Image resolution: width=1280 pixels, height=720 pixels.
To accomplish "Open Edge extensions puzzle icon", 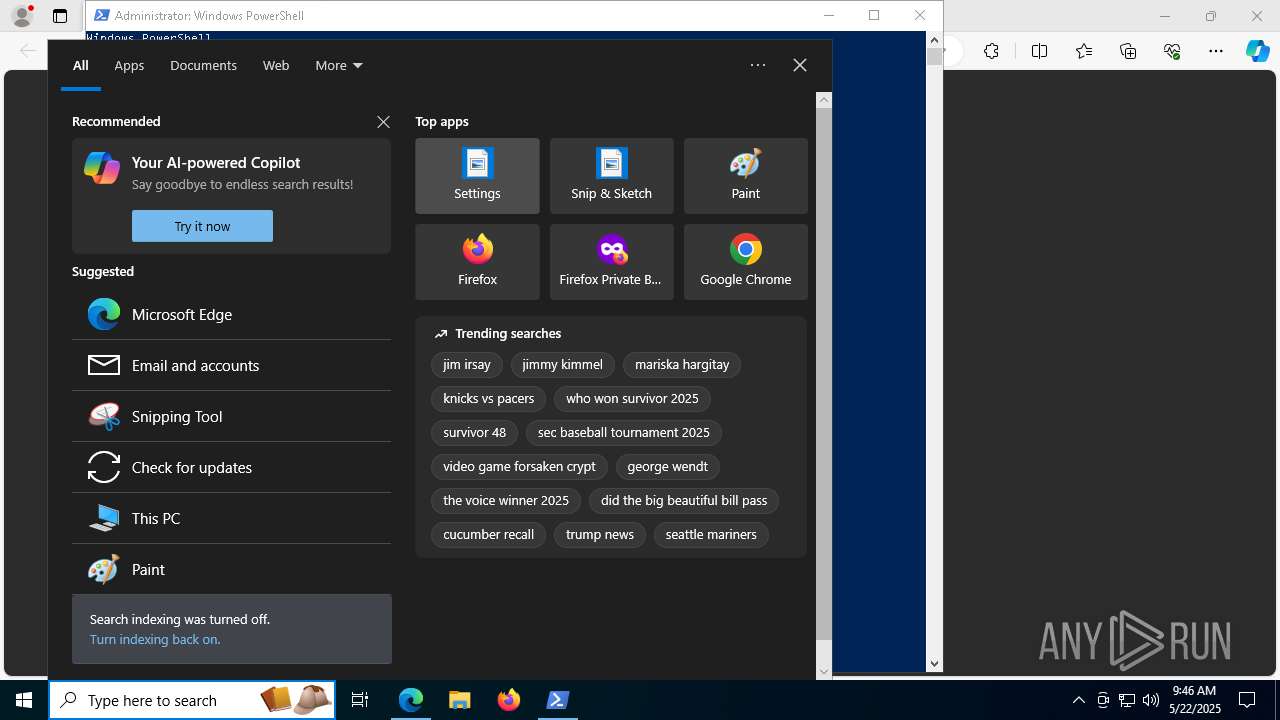I will (x=991, y=51).
